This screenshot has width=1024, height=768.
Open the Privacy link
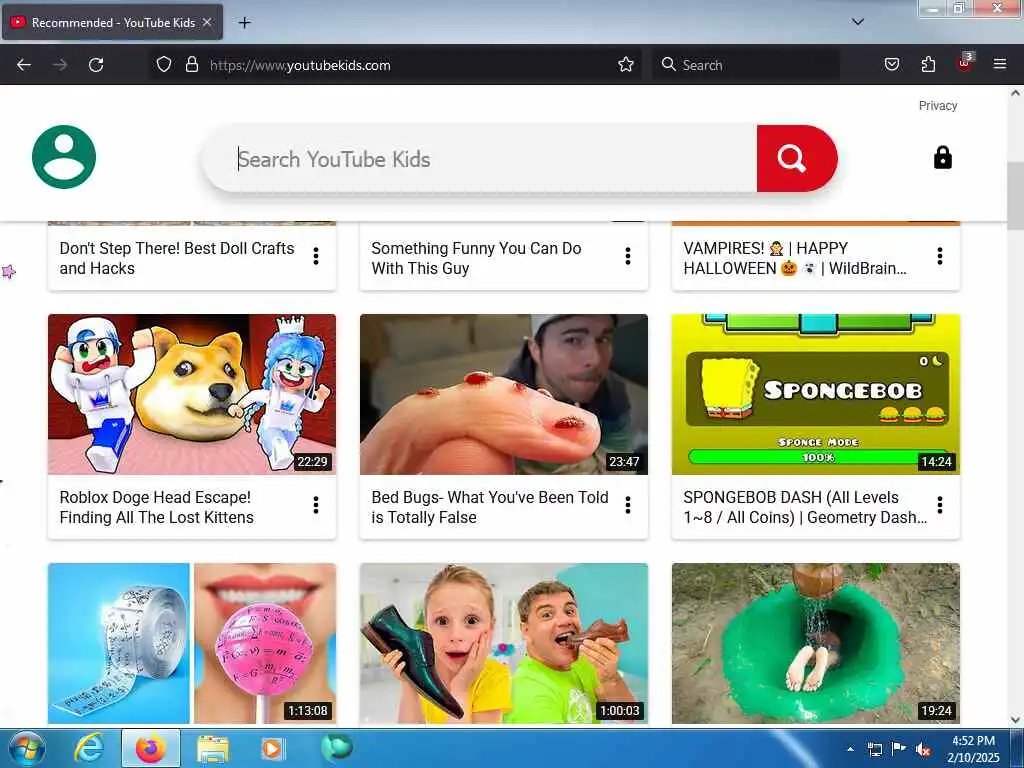(x=938, y=106)
